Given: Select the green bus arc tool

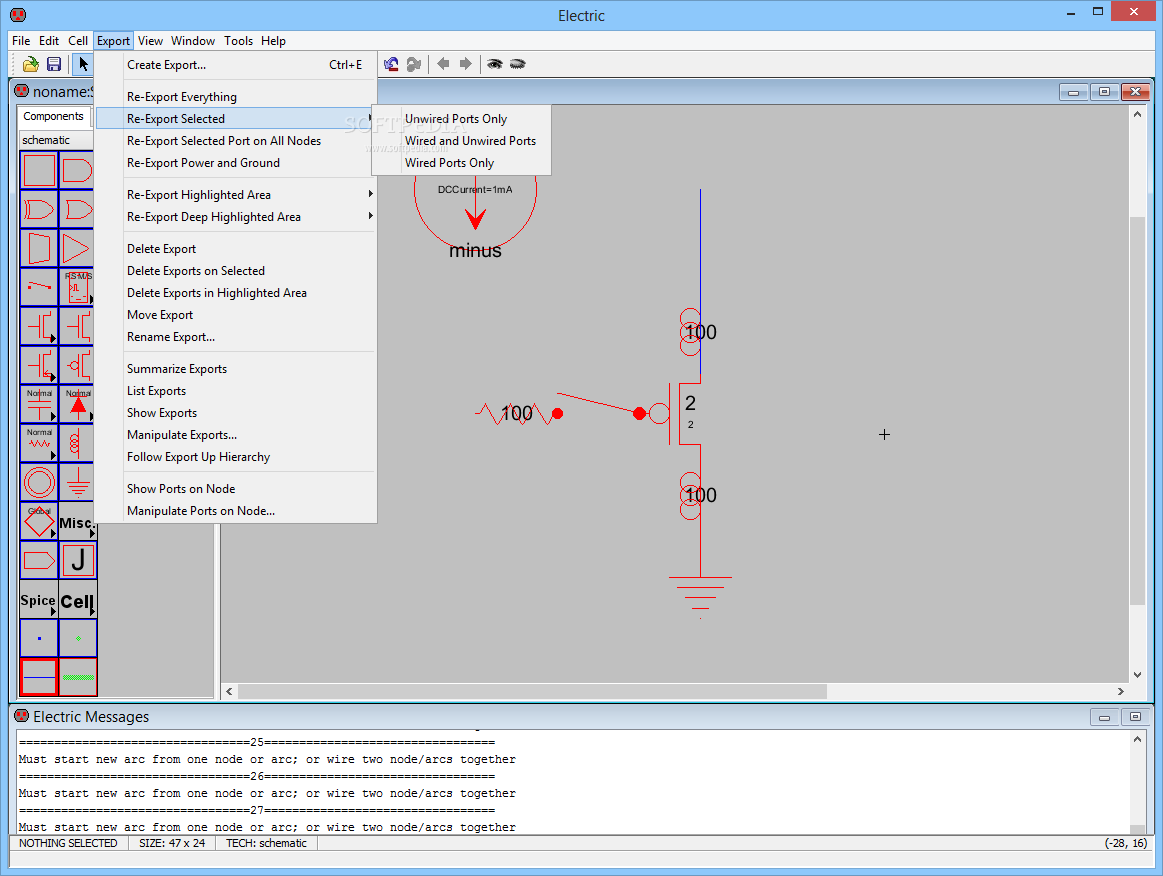Looking at the screenshot, I should click(x=78, y=676).
